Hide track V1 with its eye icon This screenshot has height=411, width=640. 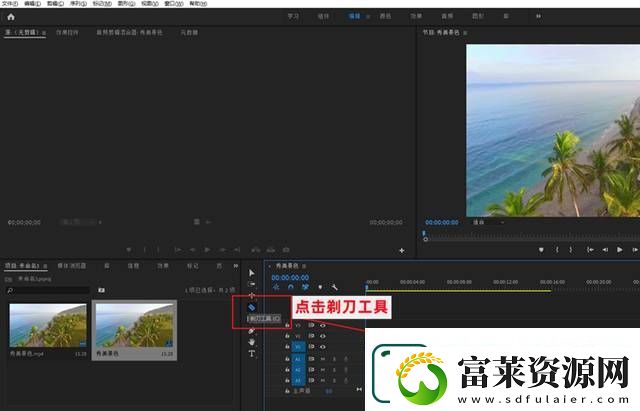pyautogui.click(x=323, y=347)
